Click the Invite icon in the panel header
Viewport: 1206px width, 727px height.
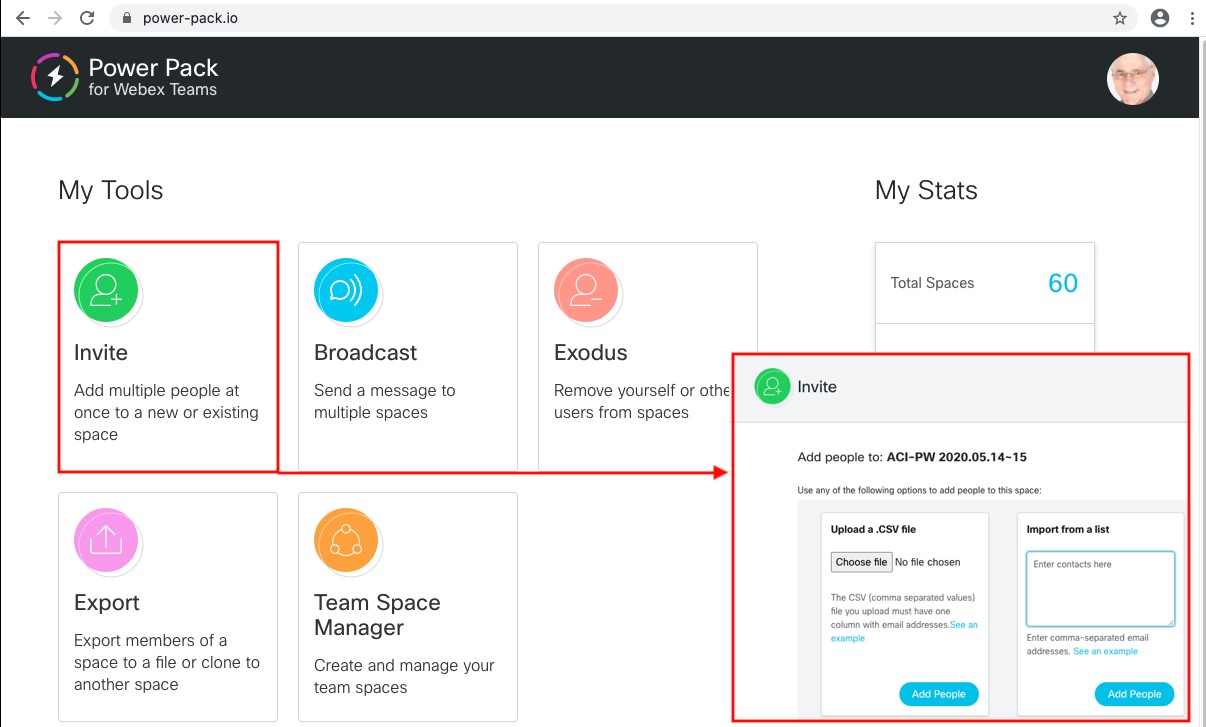[x=772, y=387]
